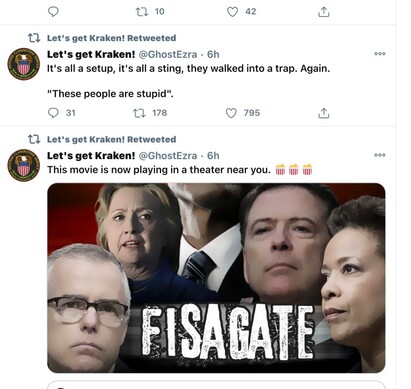Screen dimensions: 411x389
Task: Open more options for the "setup" tweet
Action: coord(380,54)
